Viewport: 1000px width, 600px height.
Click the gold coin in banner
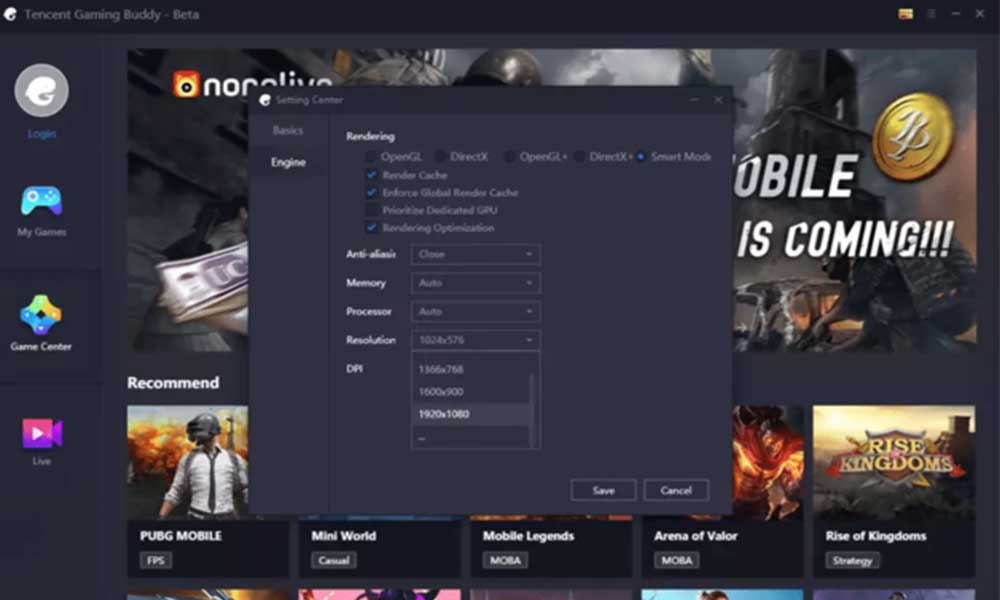pos(913,135)
